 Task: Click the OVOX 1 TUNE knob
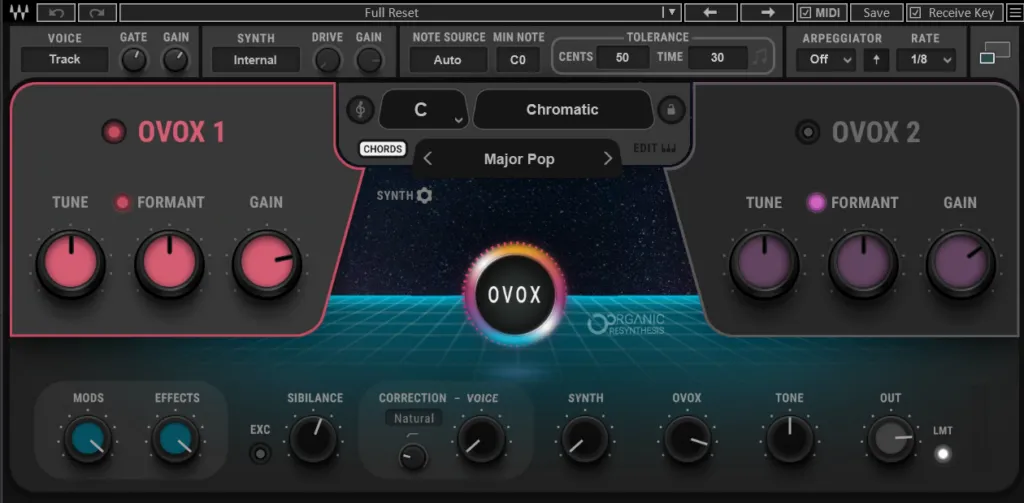click(x=71, y=264)
